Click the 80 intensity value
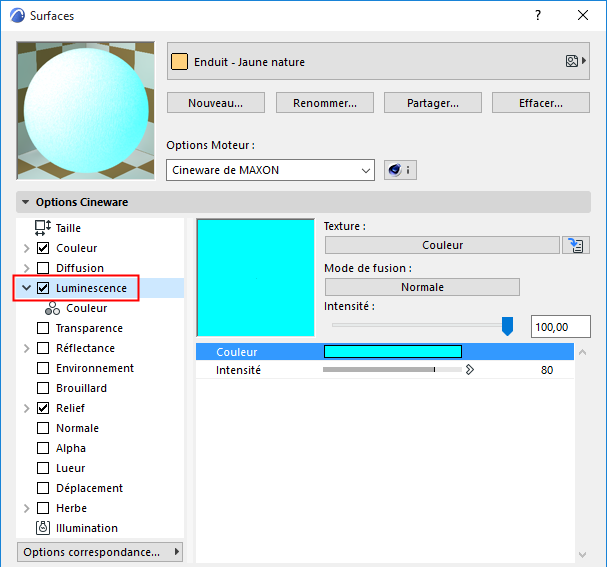The height and width of the screenshot is (567, 607). coord(547,370)
